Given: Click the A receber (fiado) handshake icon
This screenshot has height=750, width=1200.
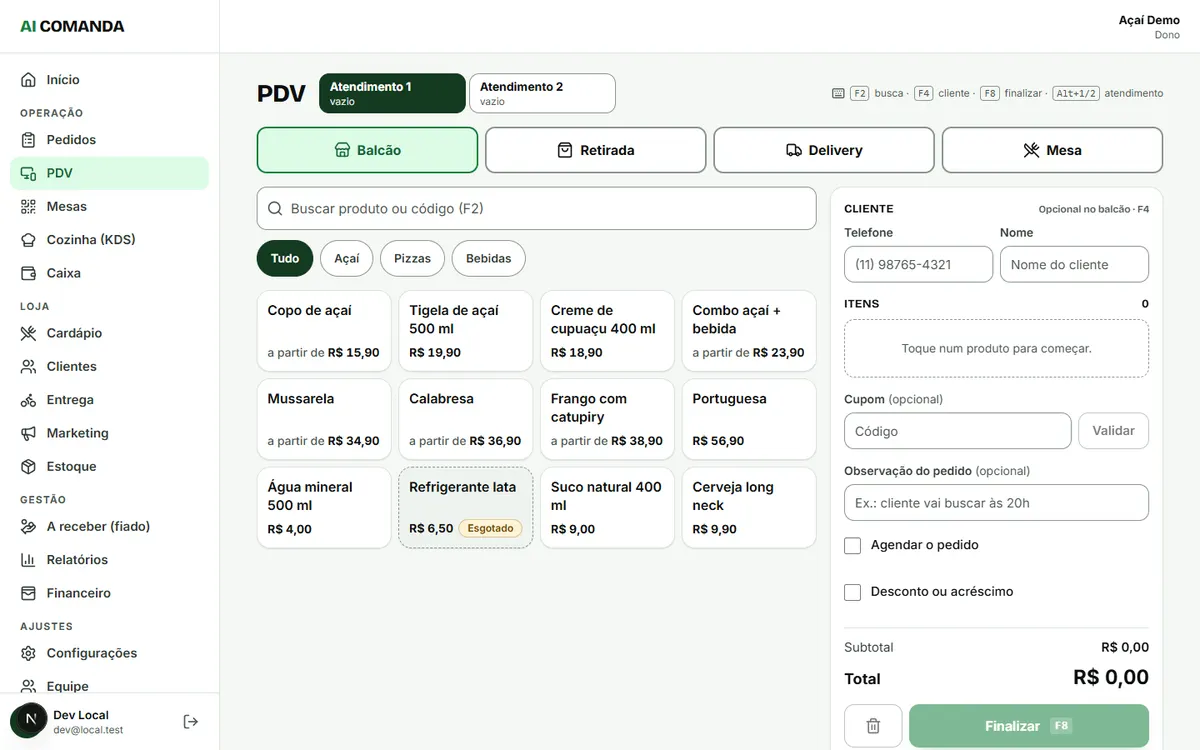Looking at the screenshot, I should click(x=28, y=526).
